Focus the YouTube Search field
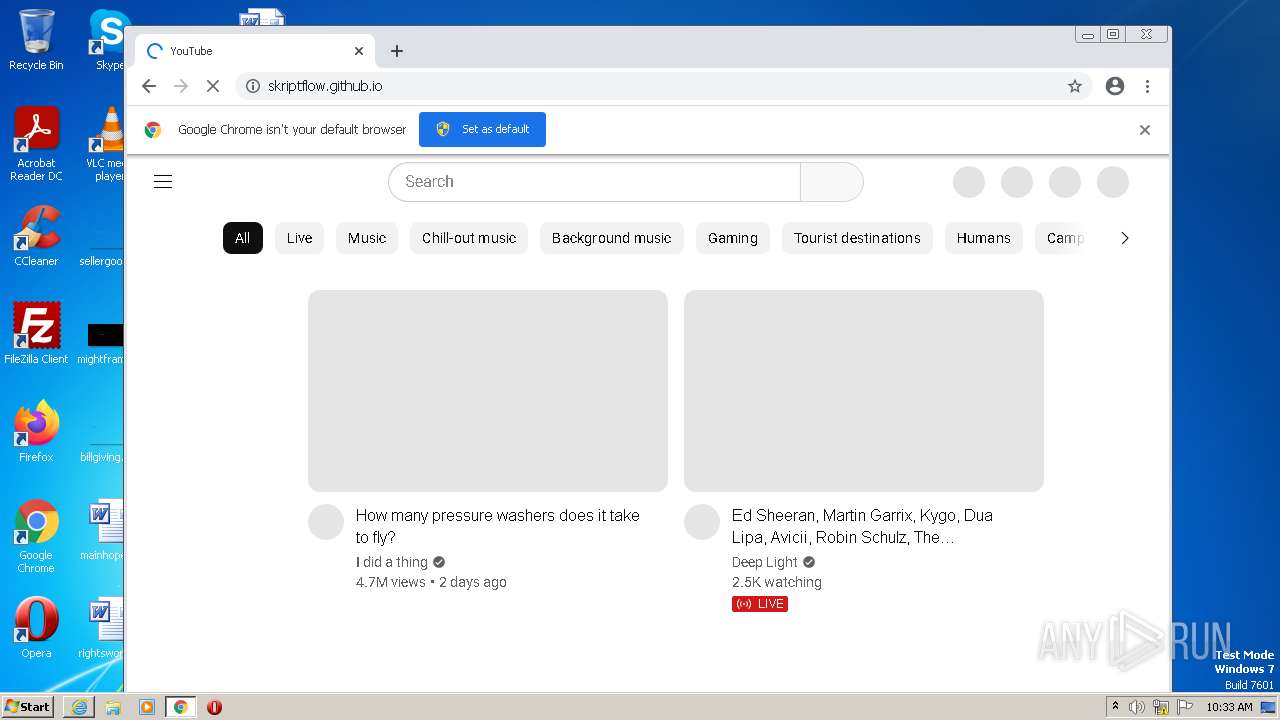The height and width of the screenshot is (720, 1280). 595,182
